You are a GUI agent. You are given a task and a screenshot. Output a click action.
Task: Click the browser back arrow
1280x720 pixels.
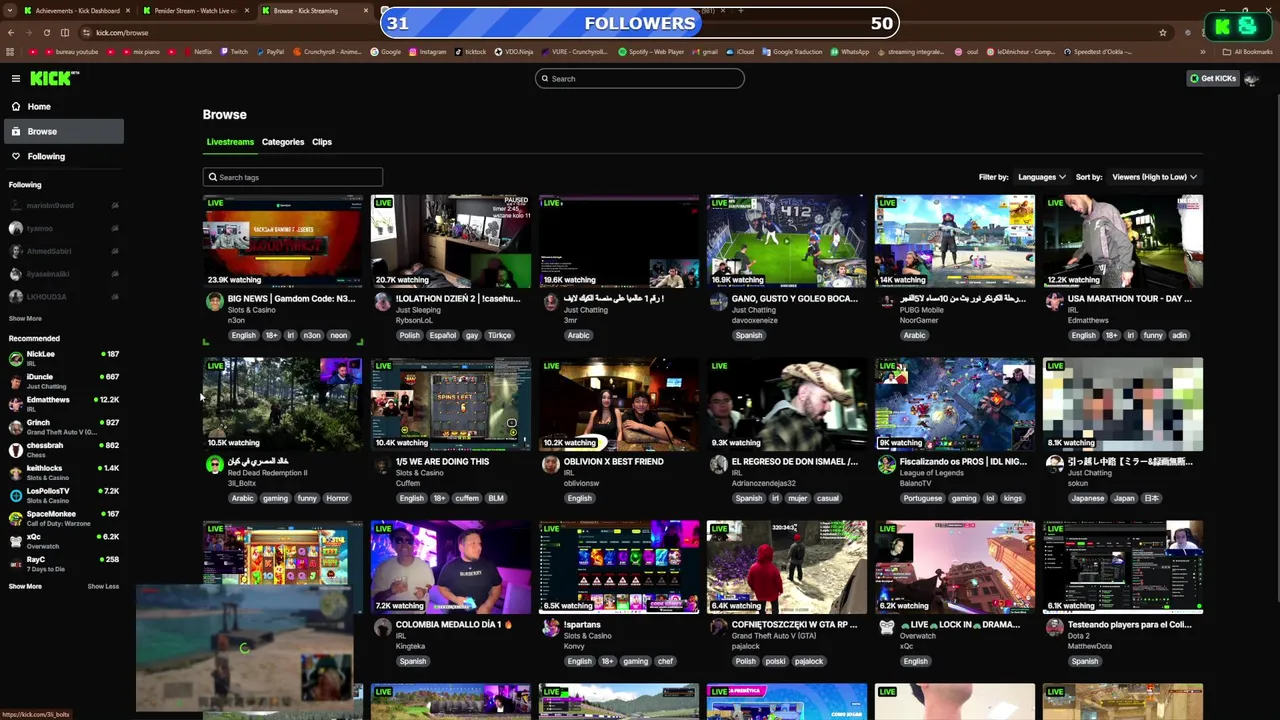pyautogui.click(x=11, y=32)
